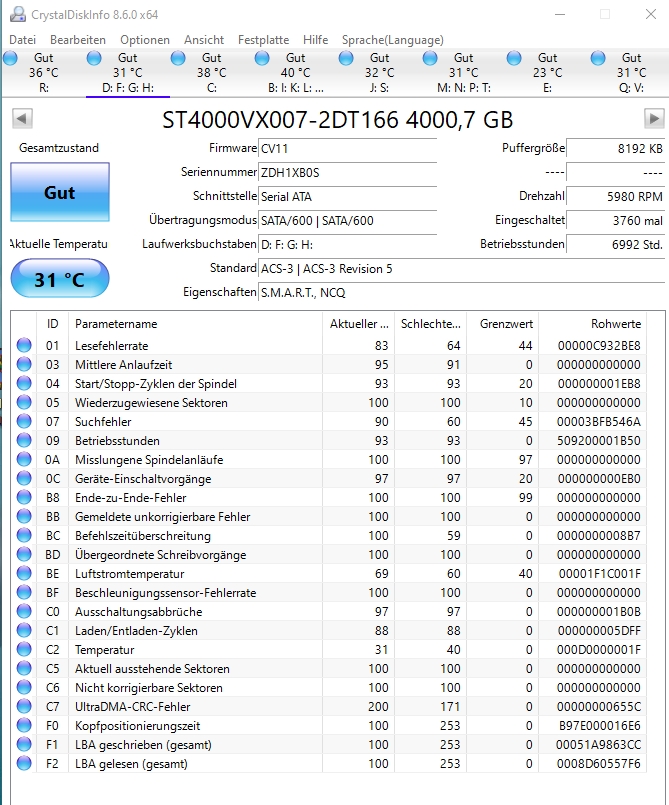Click the status orb for Lesefehlerrate

[x=24, y=345]
